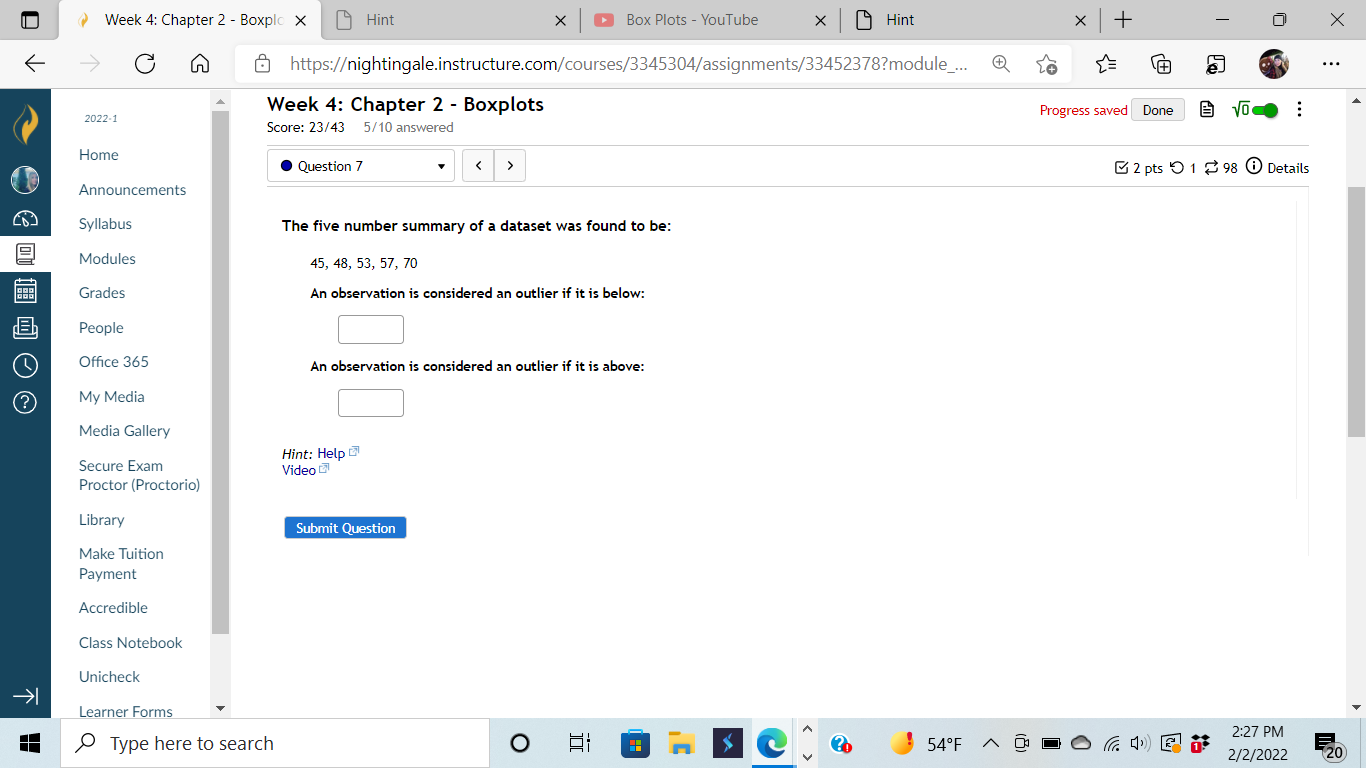1366x768 pixels.
Task: Advance with the next question chevron
Action: coord(510,165)
